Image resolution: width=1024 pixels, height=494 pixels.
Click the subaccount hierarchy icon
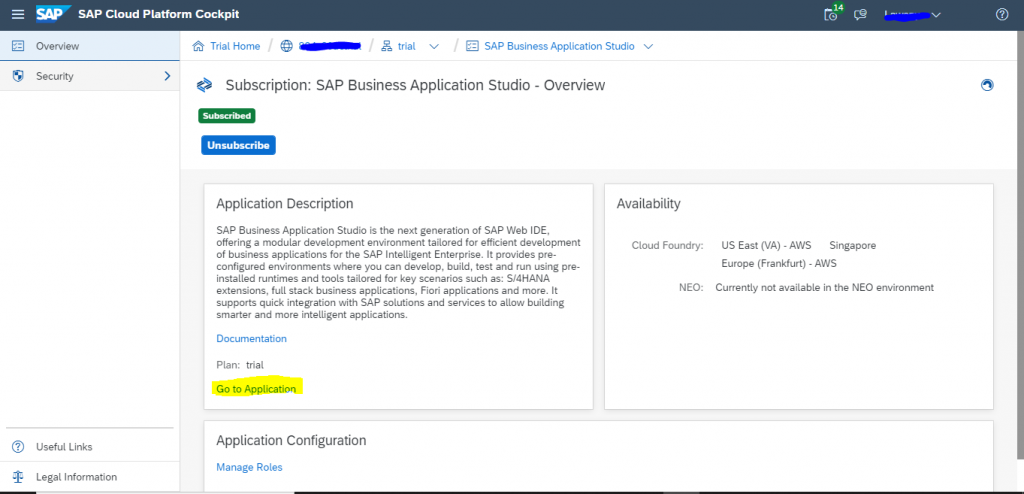click(387, 46)
